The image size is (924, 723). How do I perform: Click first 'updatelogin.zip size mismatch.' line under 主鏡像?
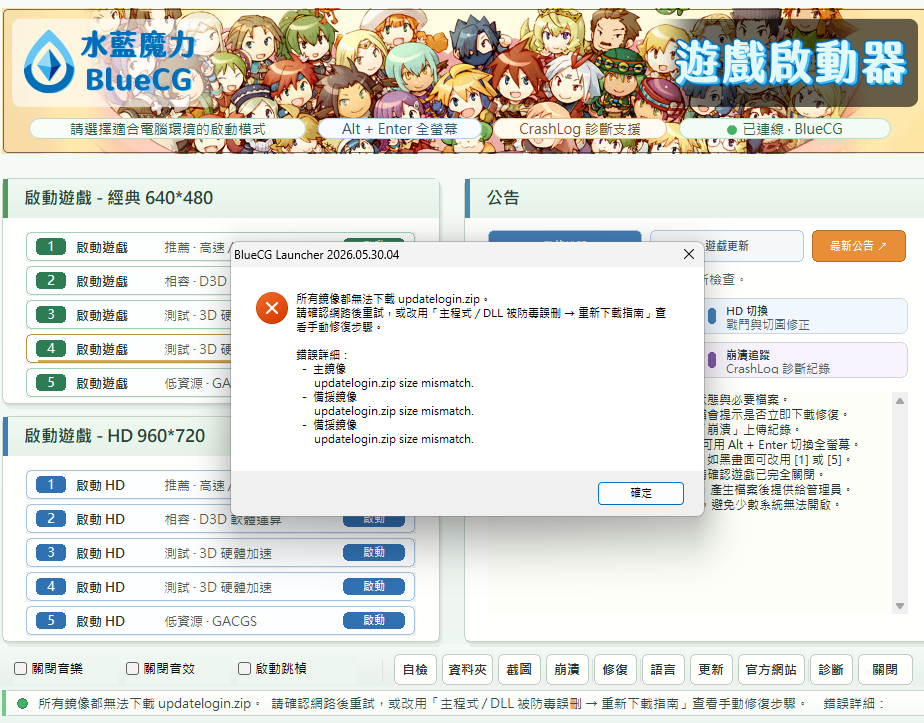(394, 383)
